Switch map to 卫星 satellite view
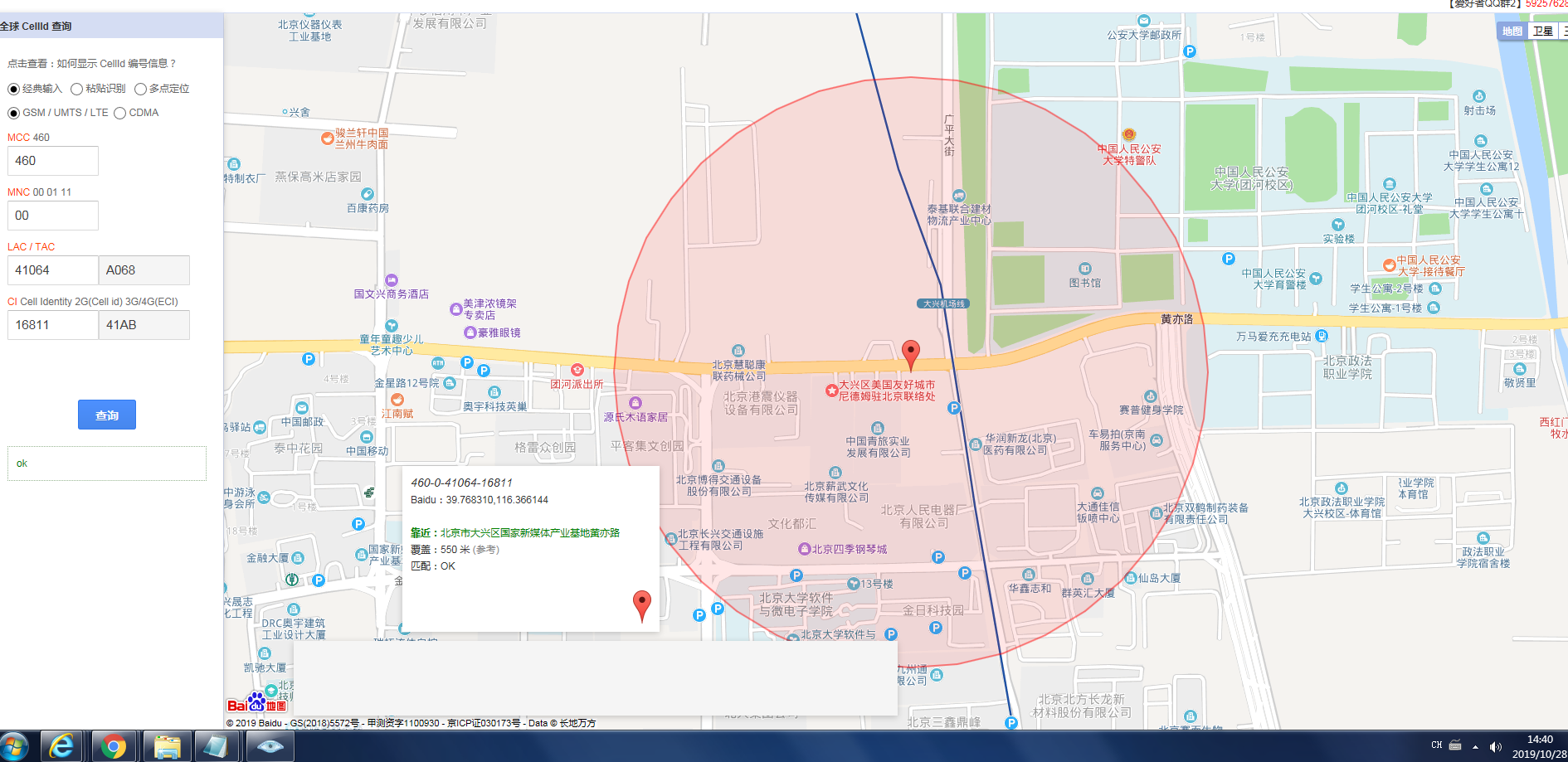 1542,31
